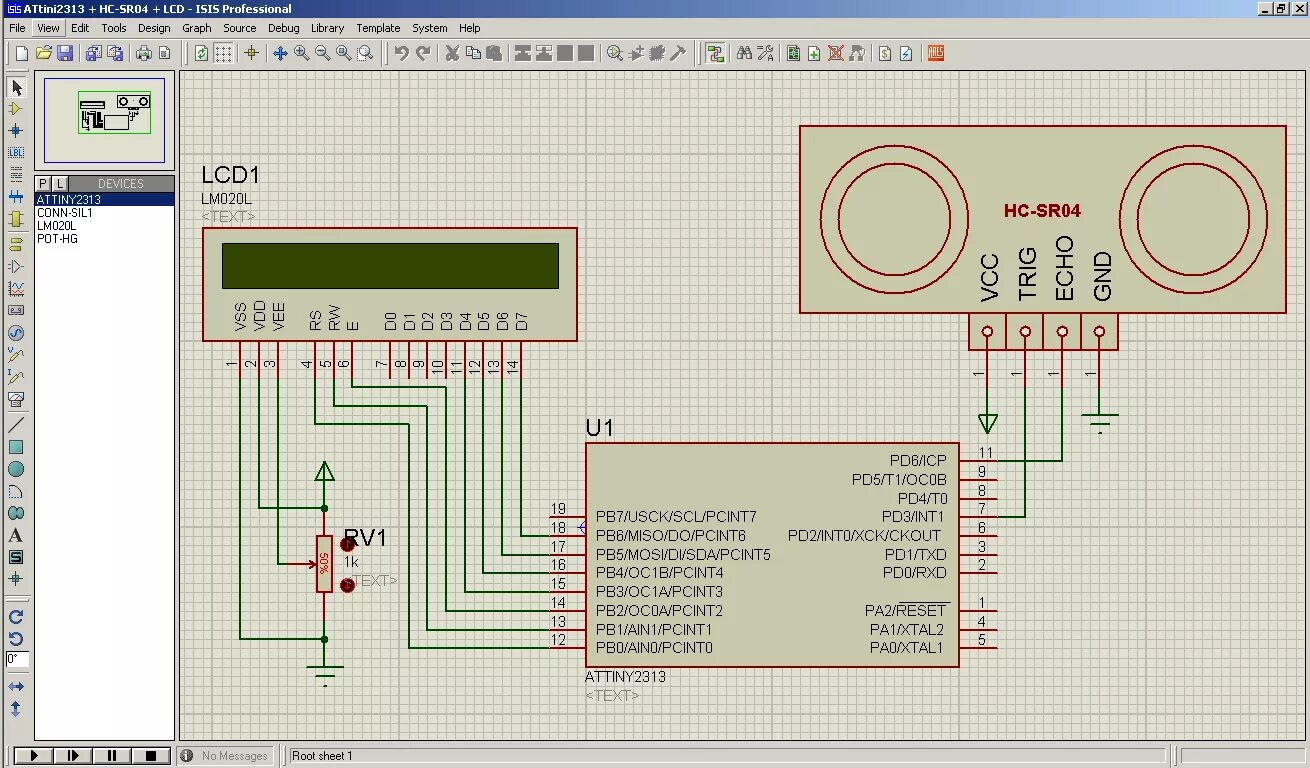This screenshot has width=1310, height=768.
Task: Flip horizontally with mirror X icon
Action: click(16, 687)
